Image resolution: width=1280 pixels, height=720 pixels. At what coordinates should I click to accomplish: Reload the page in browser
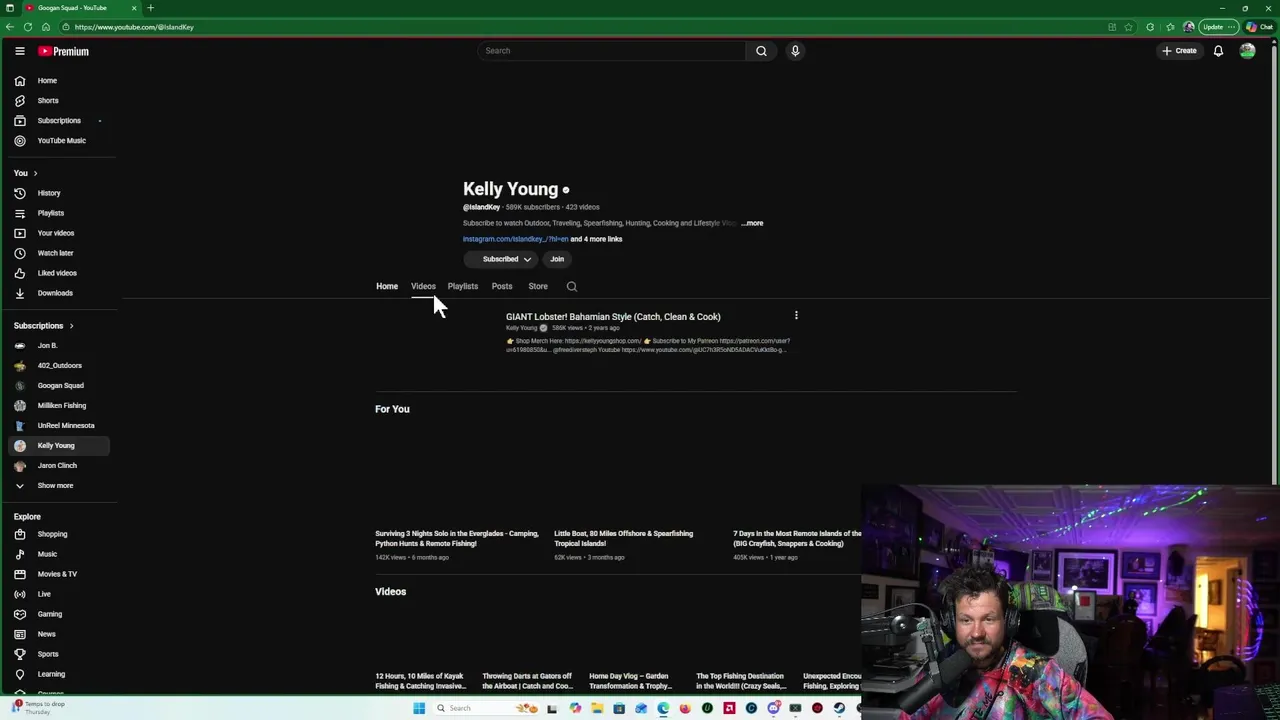pyautogui.click(x=28, y=27)
